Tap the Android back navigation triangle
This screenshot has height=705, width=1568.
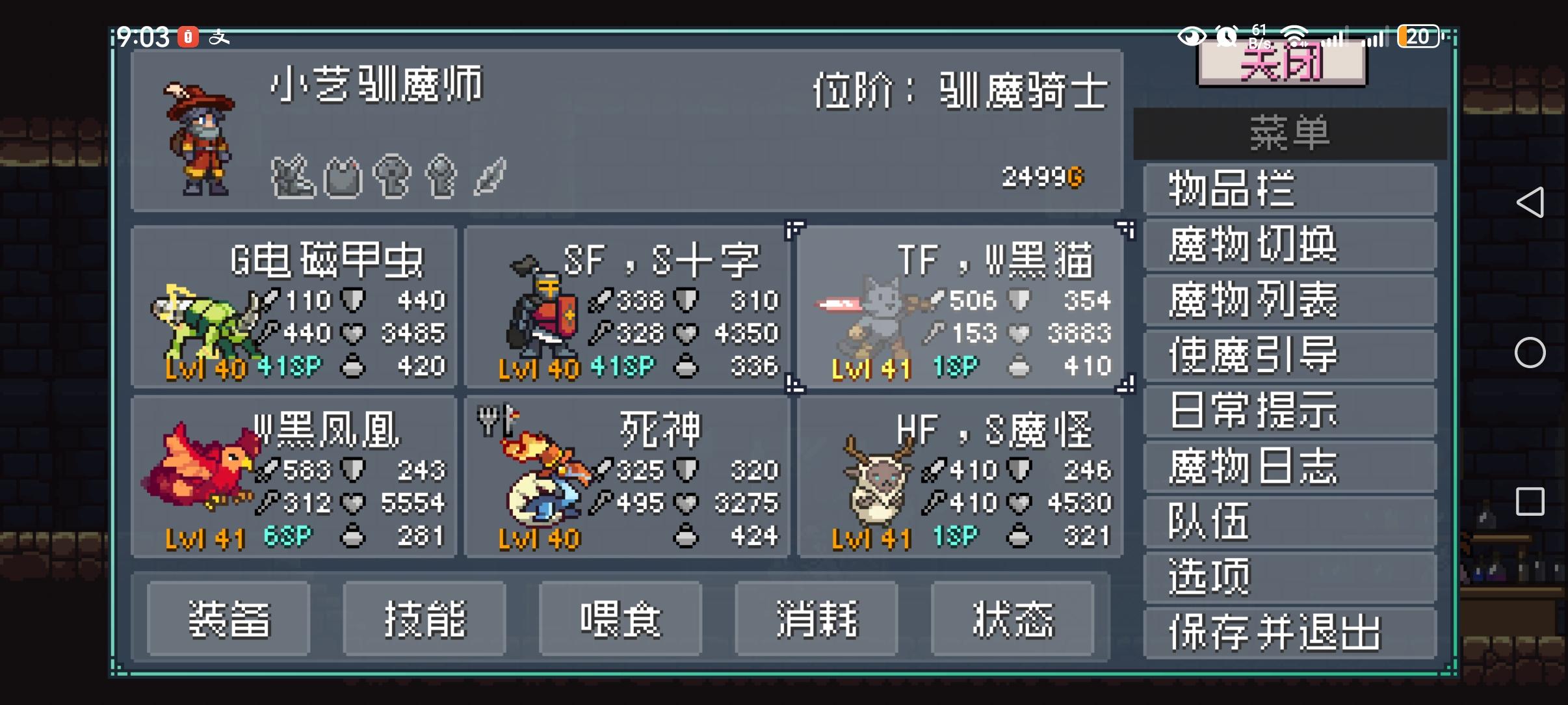pyautogui.click(x=1530, y=202)
